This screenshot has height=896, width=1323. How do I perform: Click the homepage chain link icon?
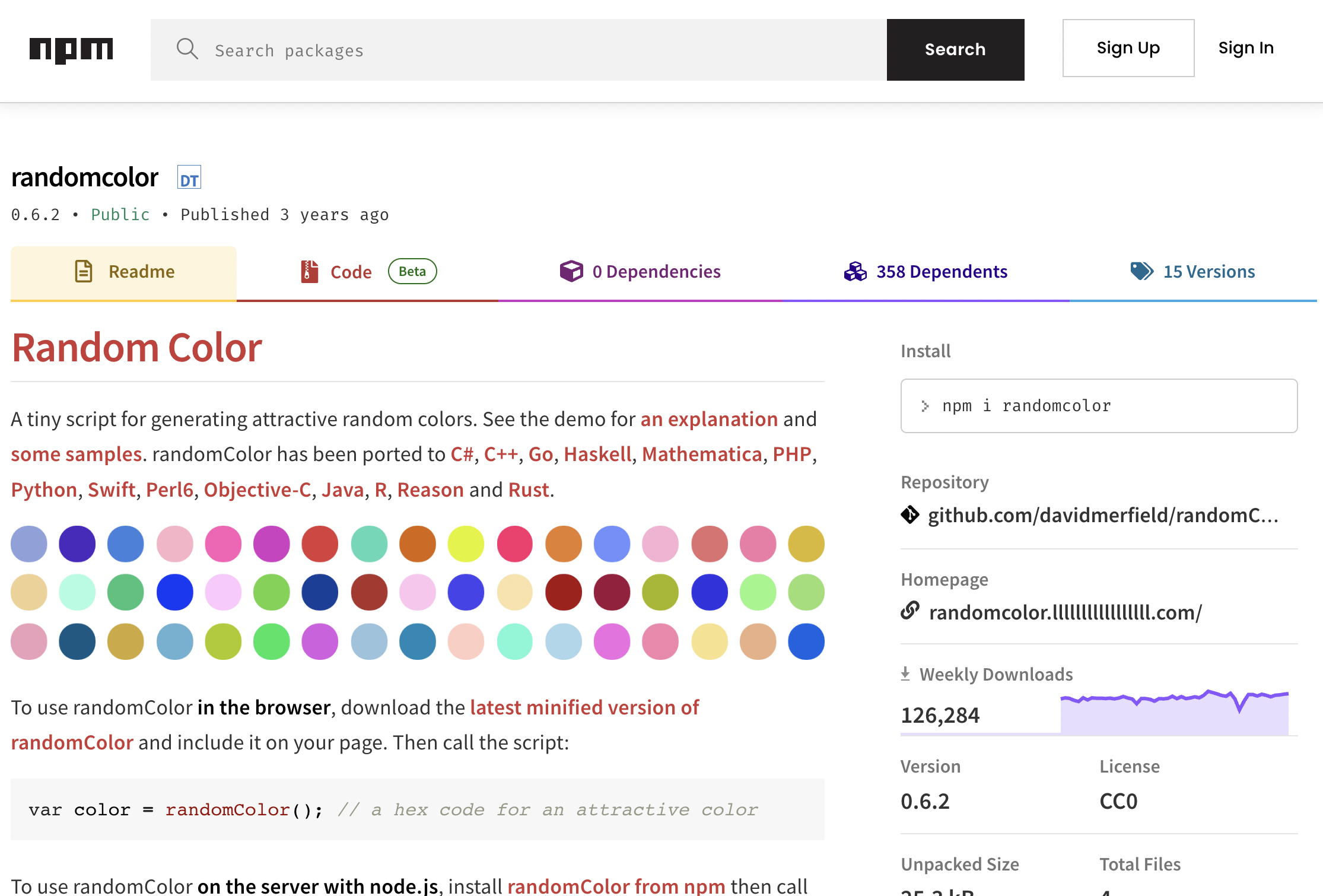pyautogui.click(x=910, y=611)
